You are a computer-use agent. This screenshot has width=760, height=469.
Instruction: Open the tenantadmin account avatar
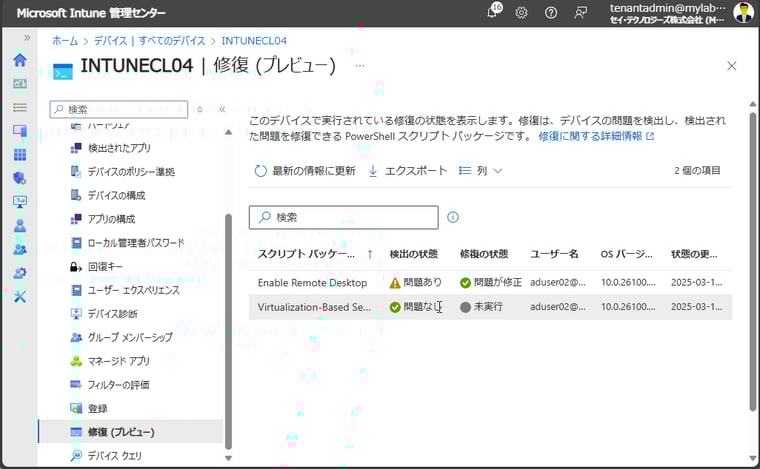point(743,13)
